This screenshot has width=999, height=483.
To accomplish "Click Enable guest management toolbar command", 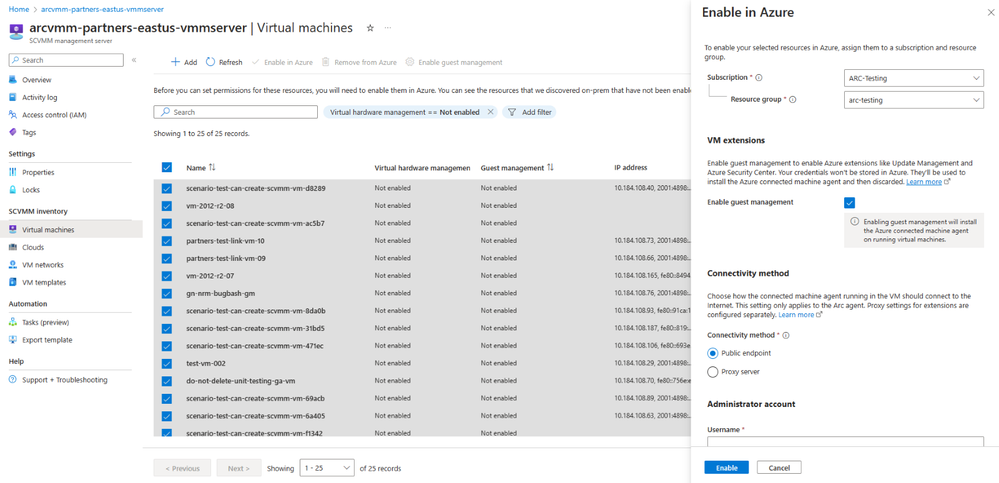I will [x=454, y=62].
